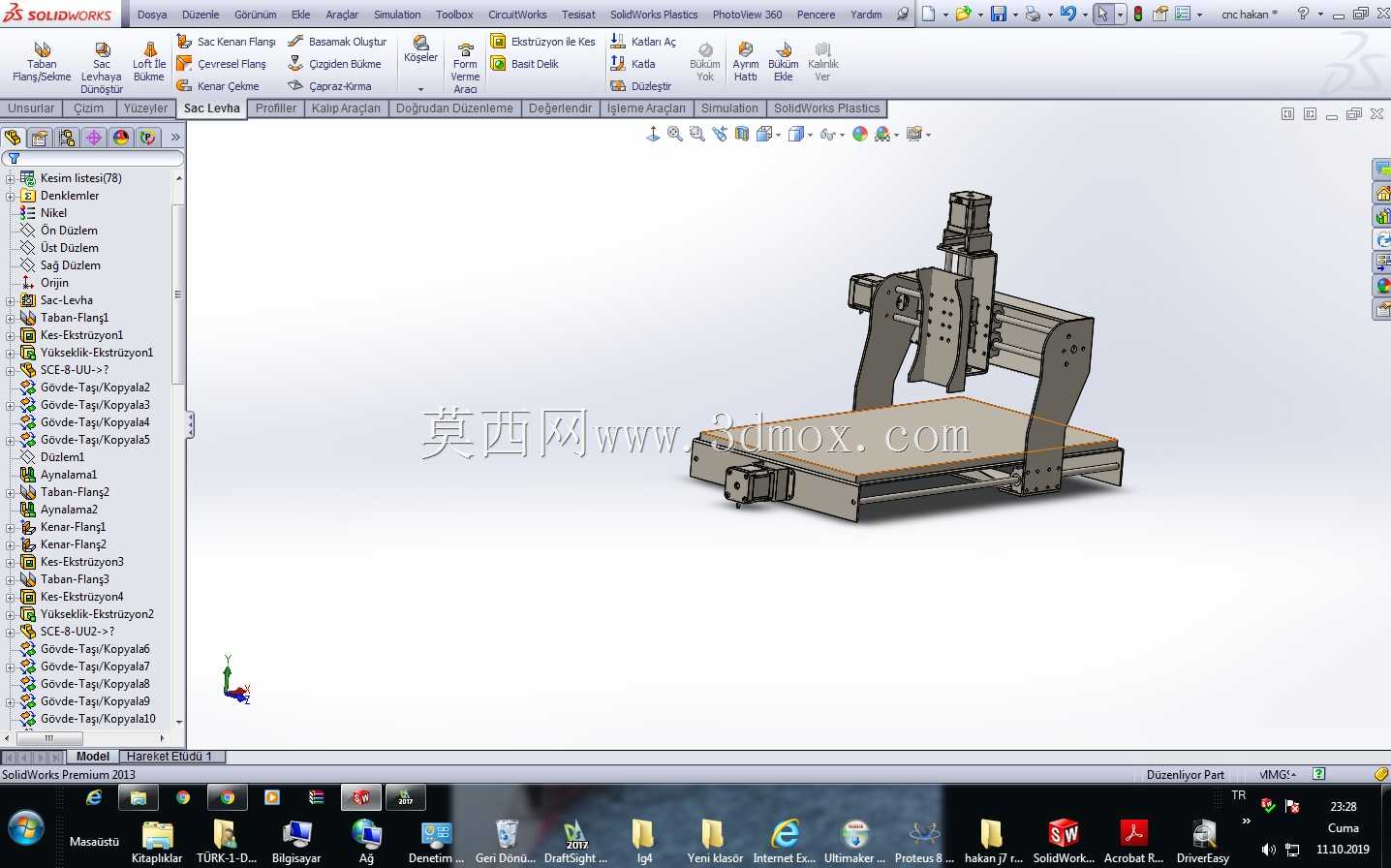
Task: Click the Section View icon
Action: [x=742, y=135]
